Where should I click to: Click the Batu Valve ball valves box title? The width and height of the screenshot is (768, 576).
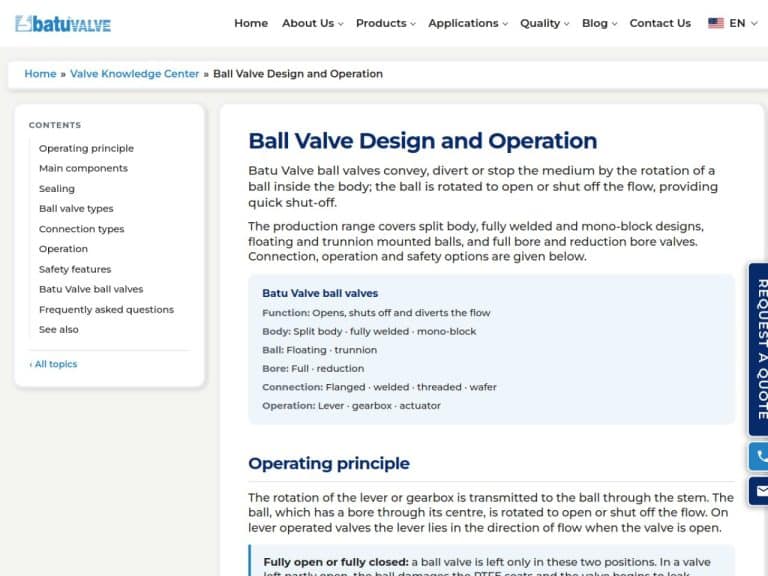(320, 293)
